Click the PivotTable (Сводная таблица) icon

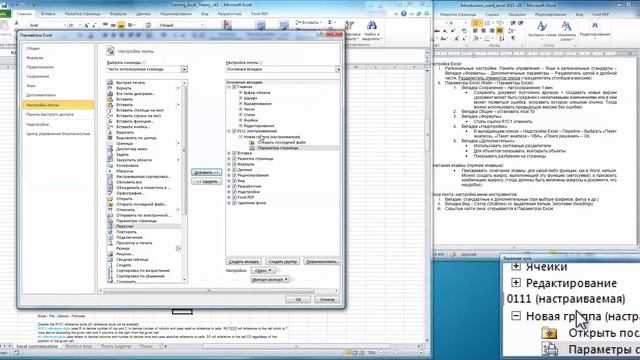[x=110, y=260]
